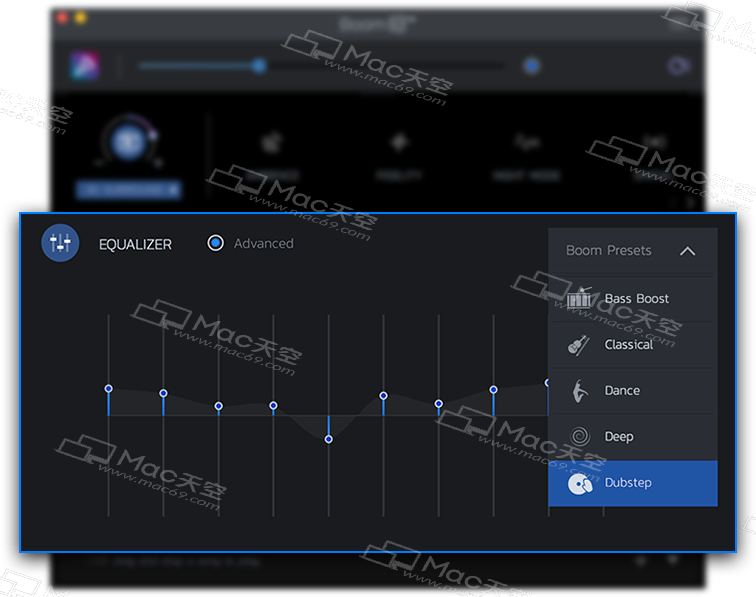Viewport: 756px width, 597px height.
Task: Collapse the Boom Presets dropdown
Action: (x=633, y=251)
